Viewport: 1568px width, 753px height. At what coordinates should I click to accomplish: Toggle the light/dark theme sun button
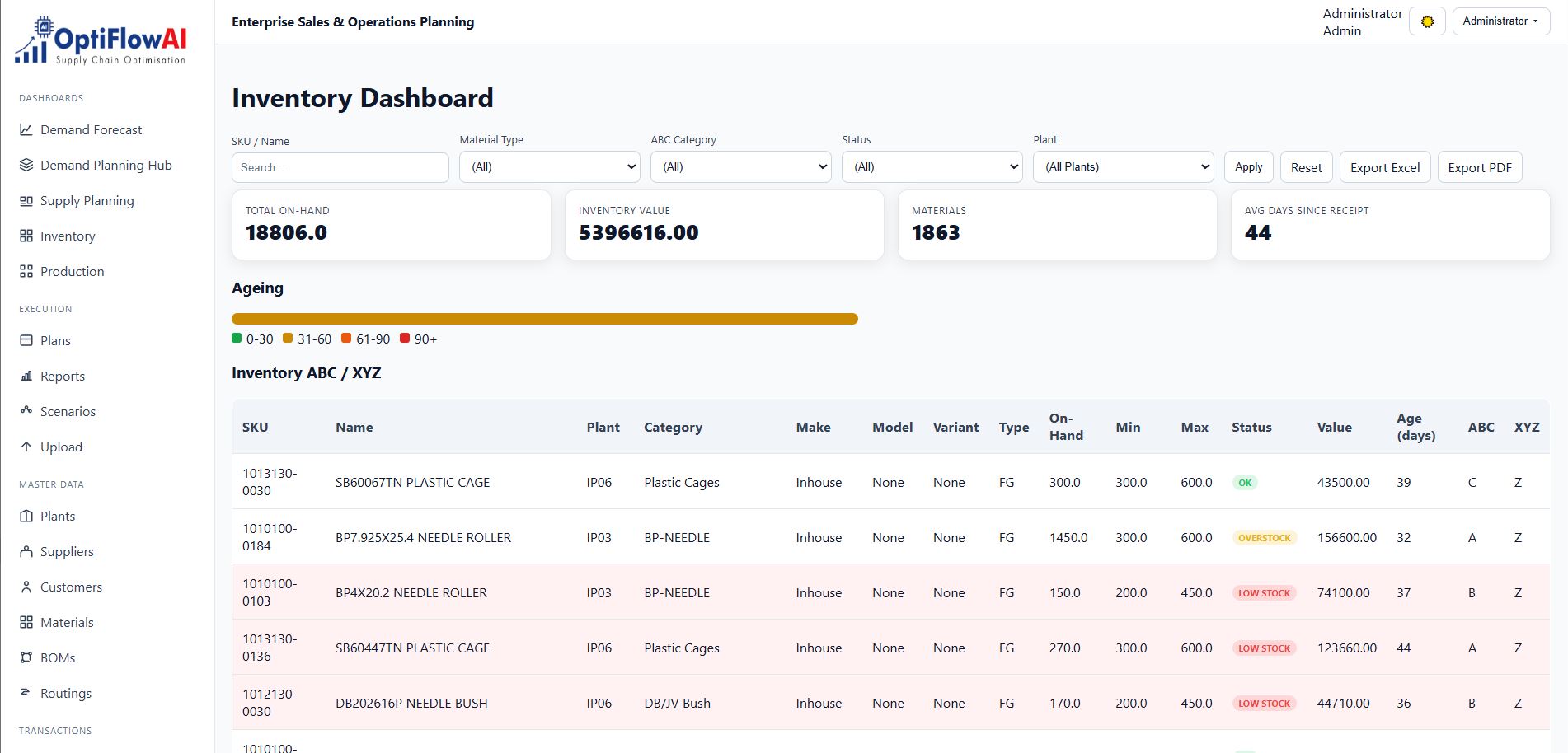(x=1427, y=21)
